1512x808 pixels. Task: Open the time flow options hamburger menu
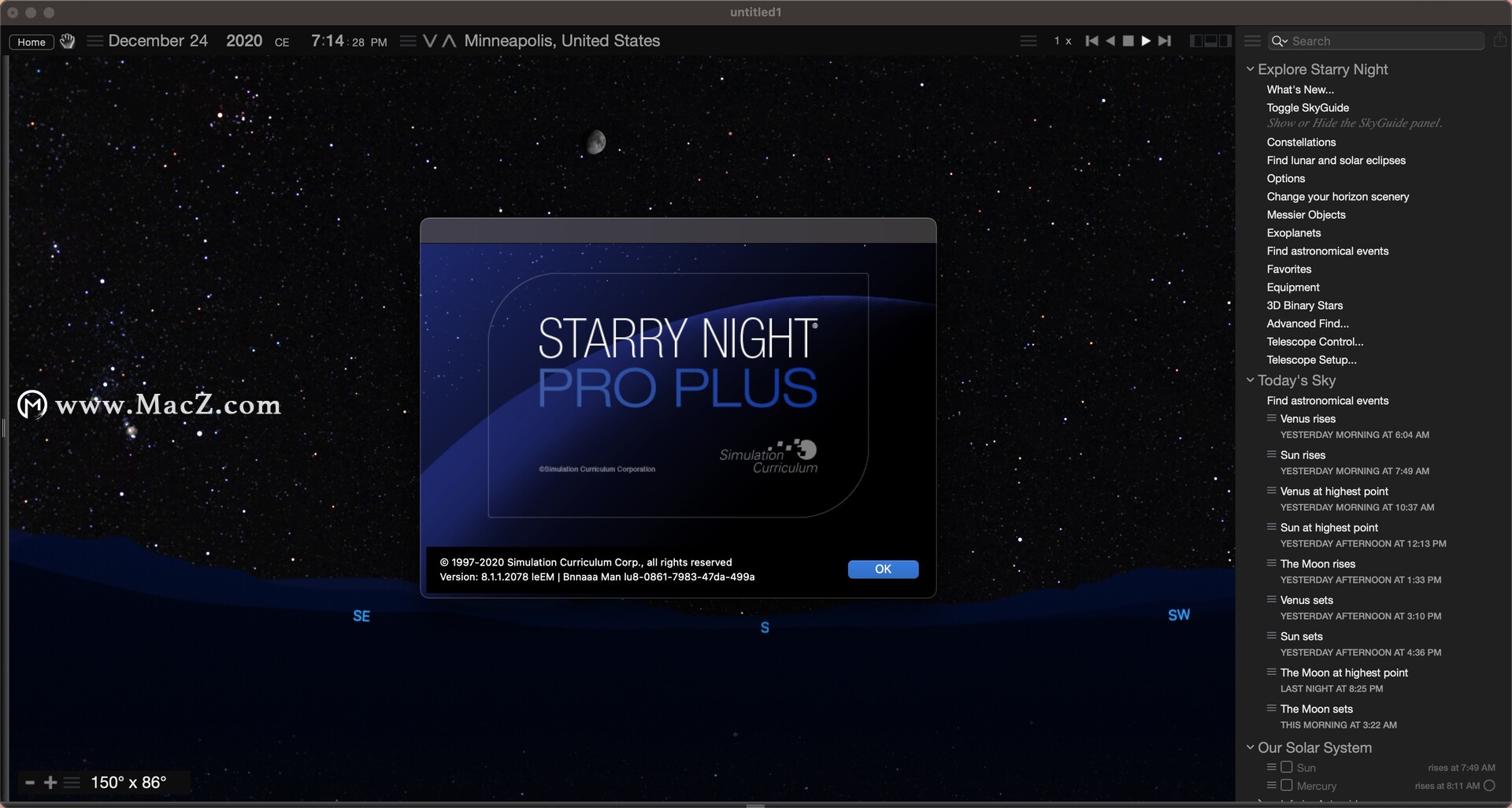point(1028,40)
